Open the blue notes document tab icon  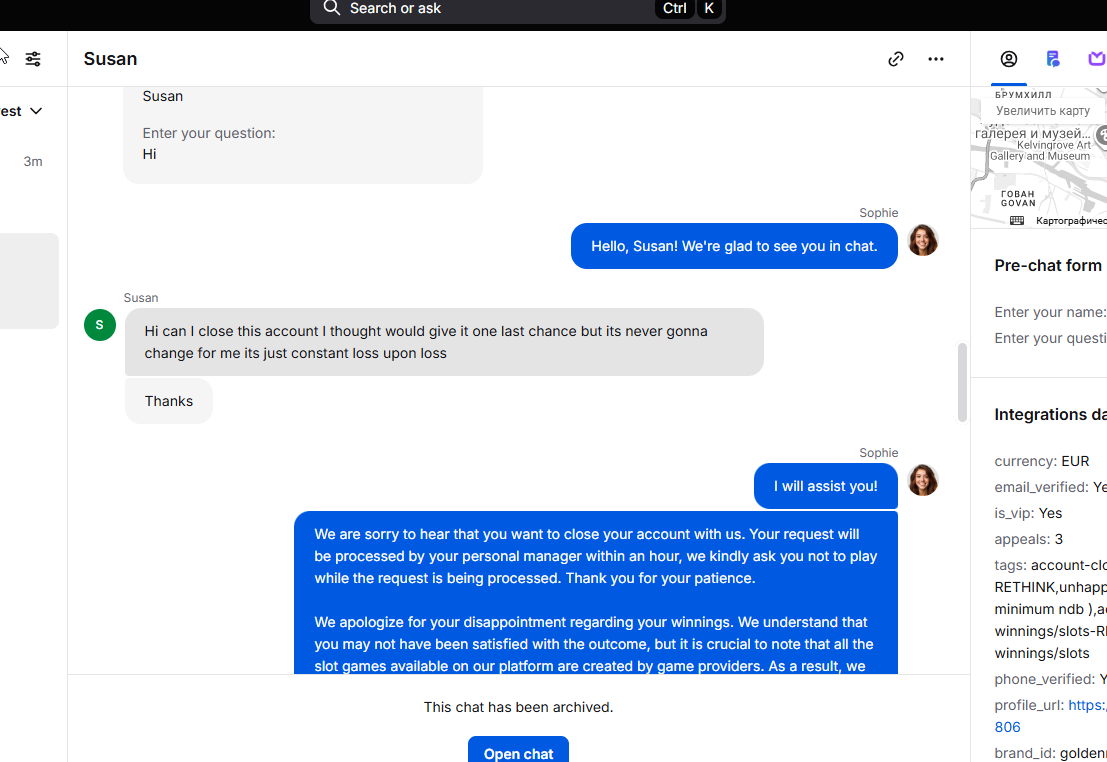click(x=1053, y=59)
